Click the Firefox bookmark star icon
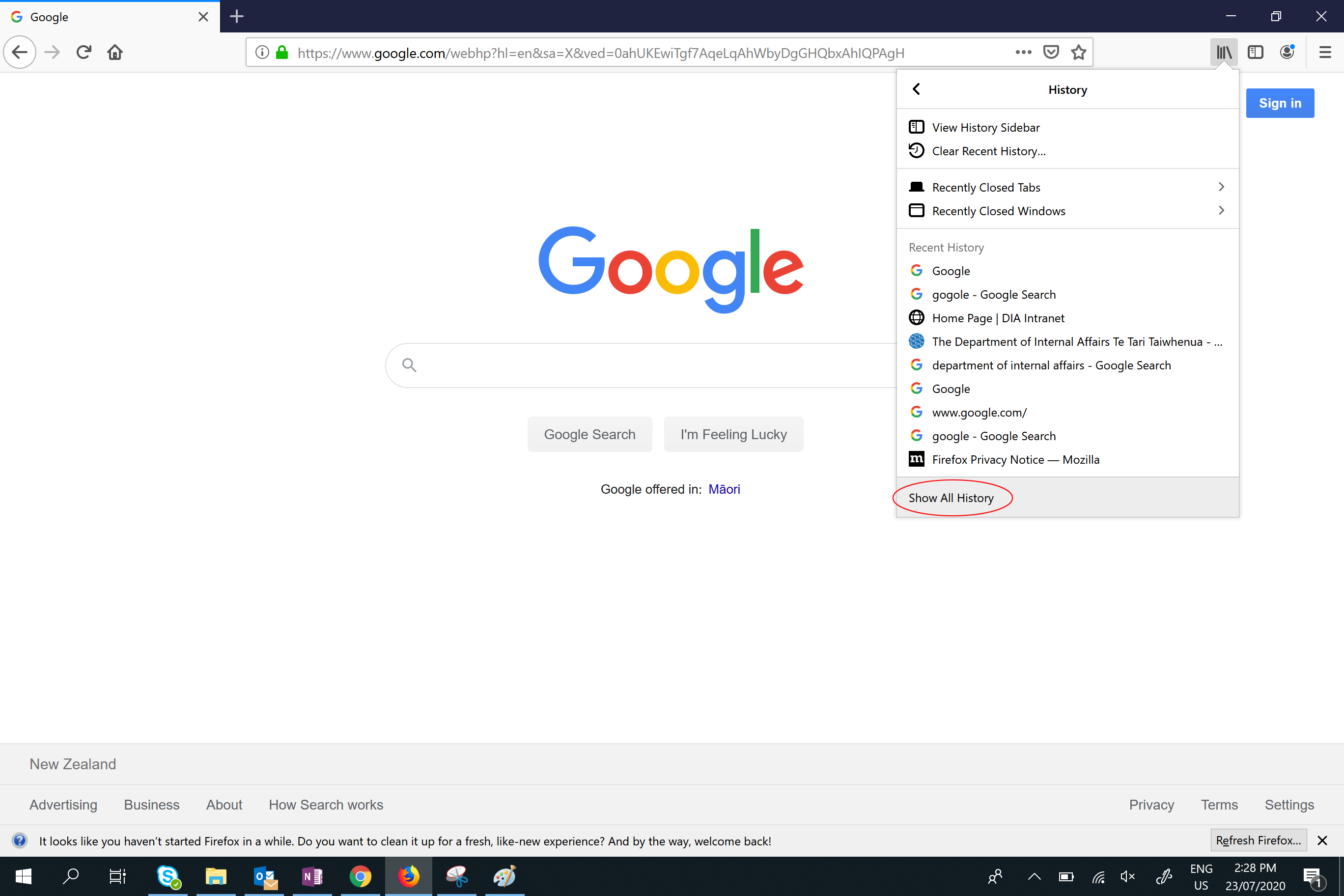This screenshot has width=1344, height=896. (1079, 52)
